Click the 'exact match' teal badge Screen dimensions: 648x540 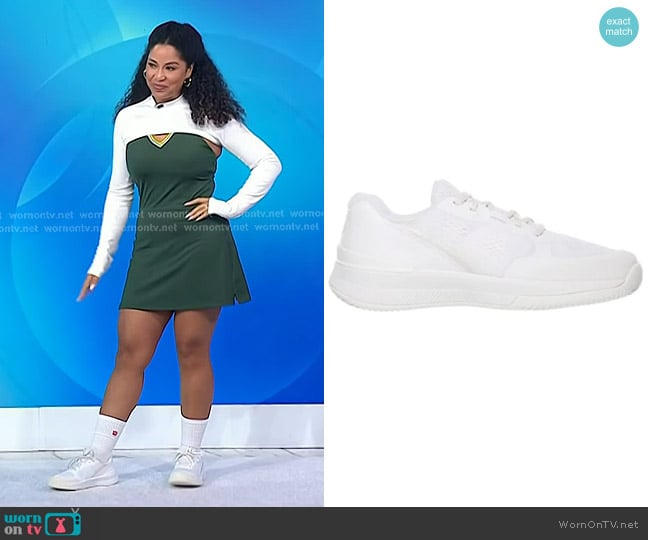click(619, 26)
